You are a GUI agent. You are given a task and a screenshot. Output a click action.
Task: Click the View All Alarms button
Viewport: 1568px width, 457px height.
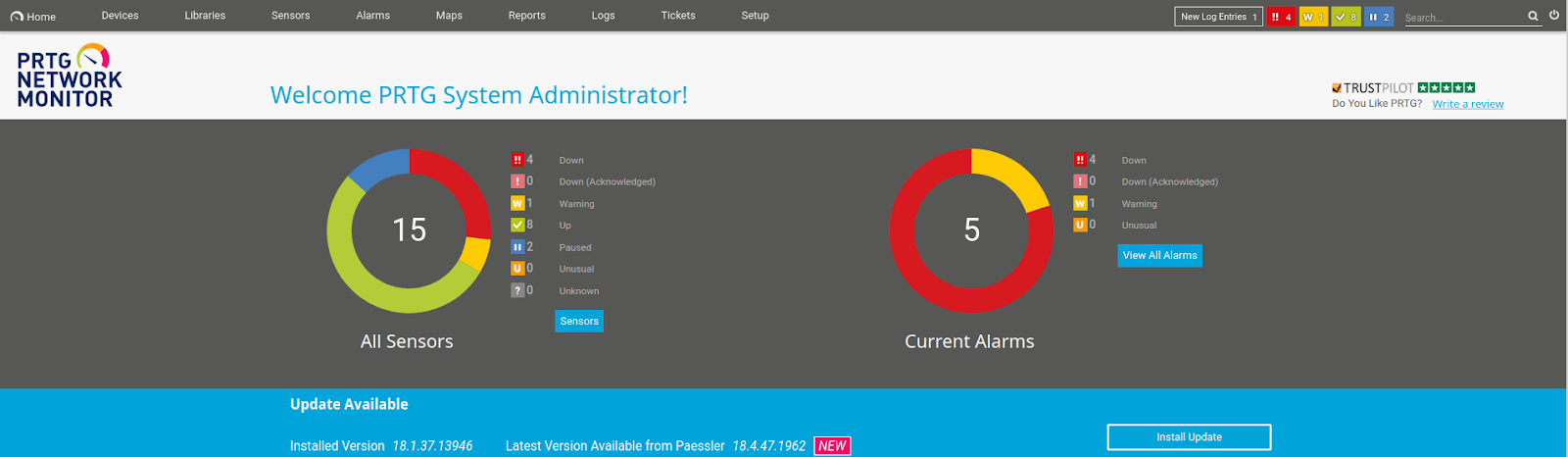[1159, 256]
